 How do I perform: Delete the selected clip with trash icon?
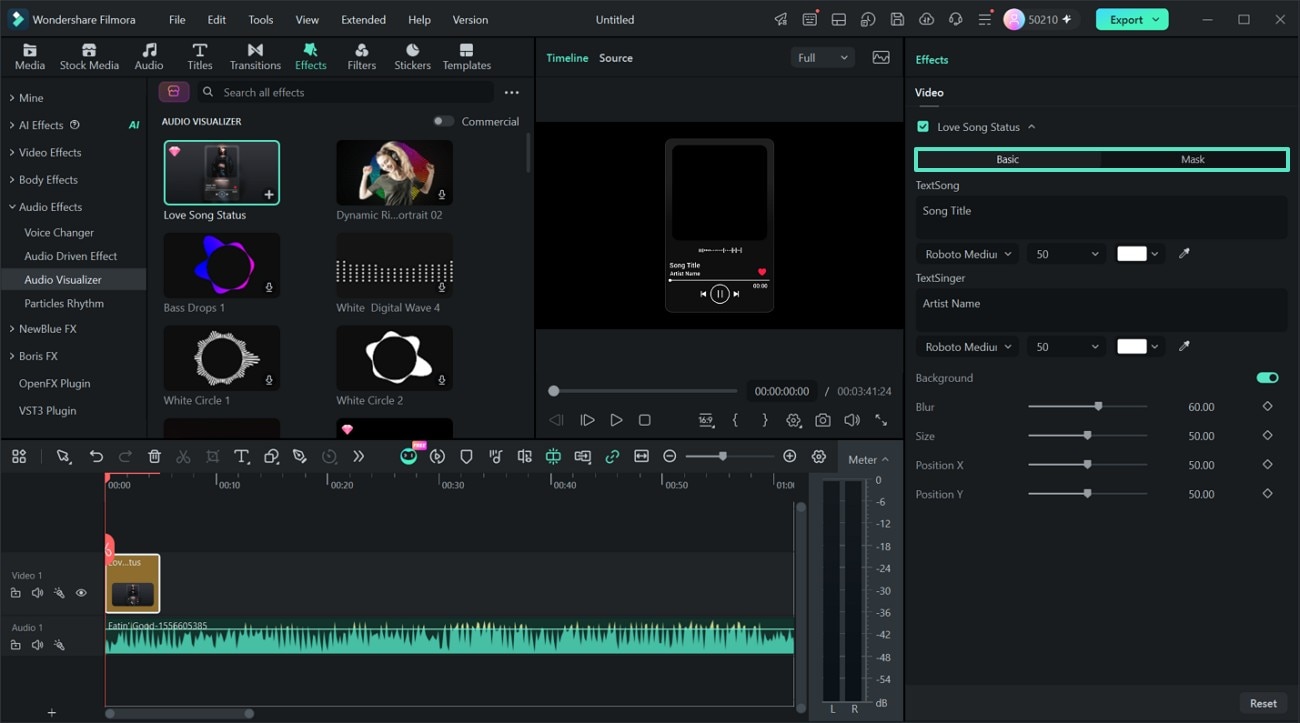[154, 457]
